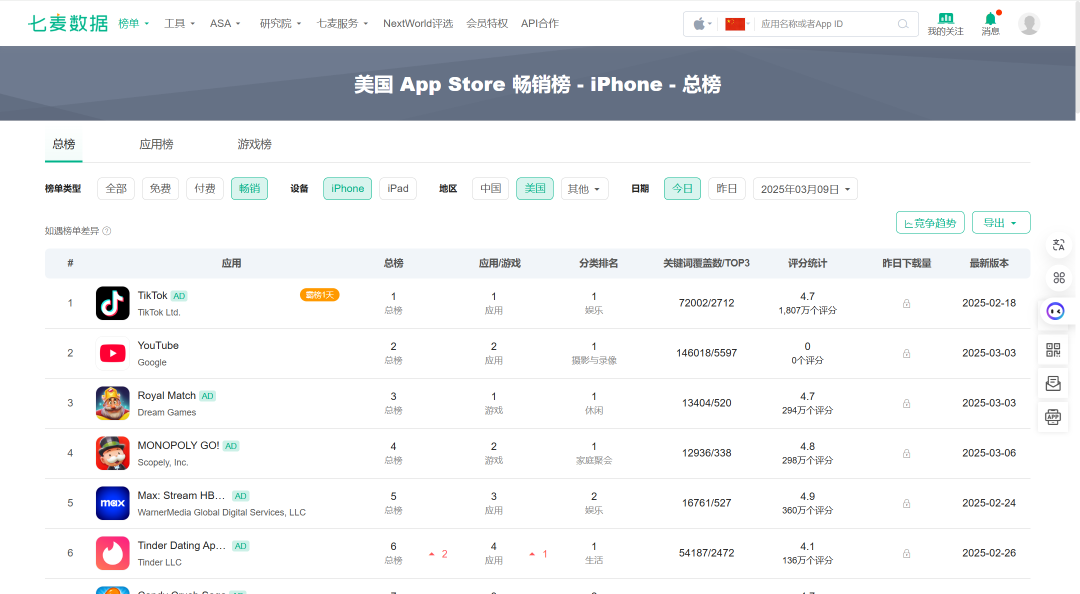Select the 全部 chart type filter

coord(116,189)
